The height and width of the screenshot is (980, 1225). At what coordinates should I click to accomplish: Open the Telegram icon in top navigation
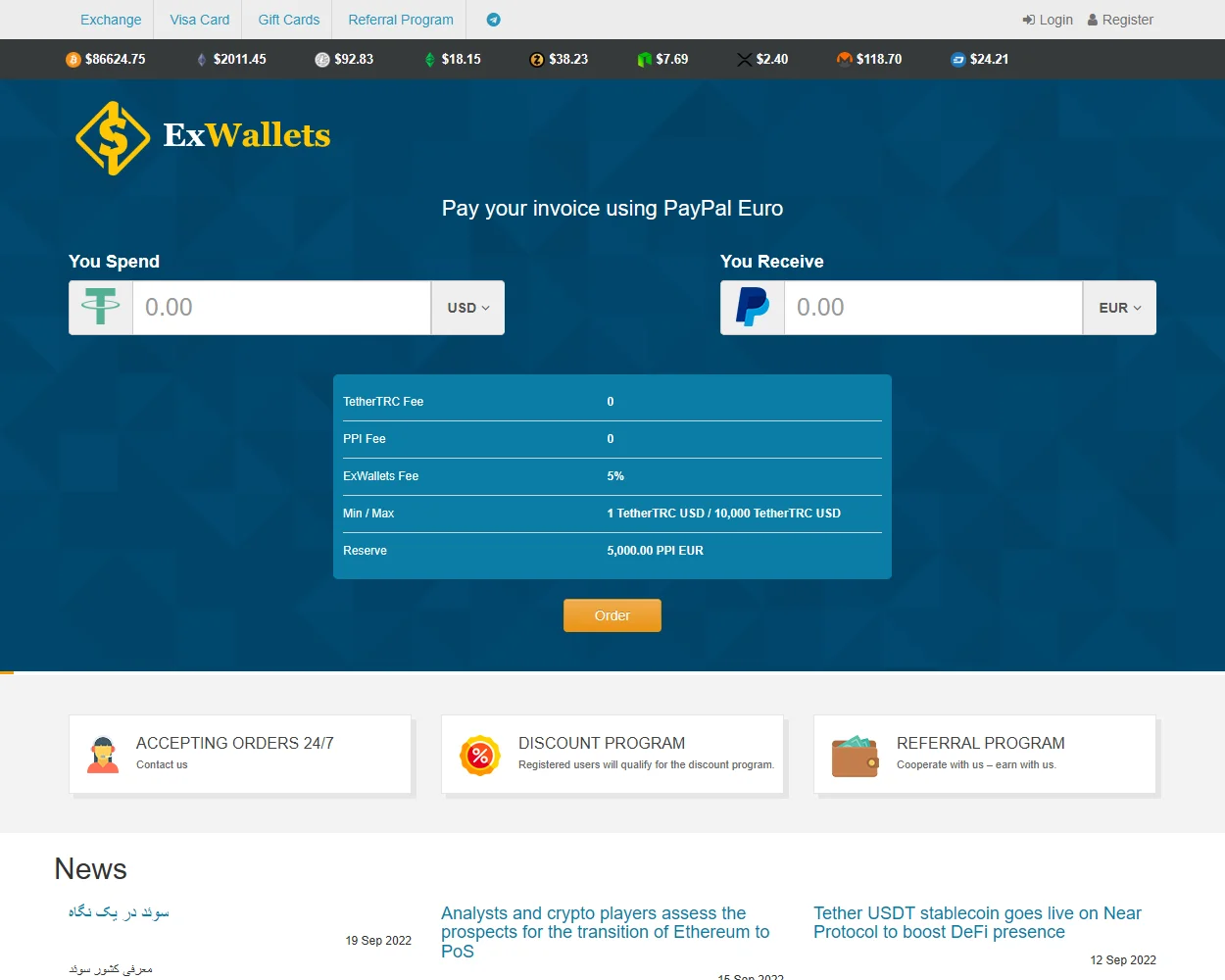(x=494, y=20)
